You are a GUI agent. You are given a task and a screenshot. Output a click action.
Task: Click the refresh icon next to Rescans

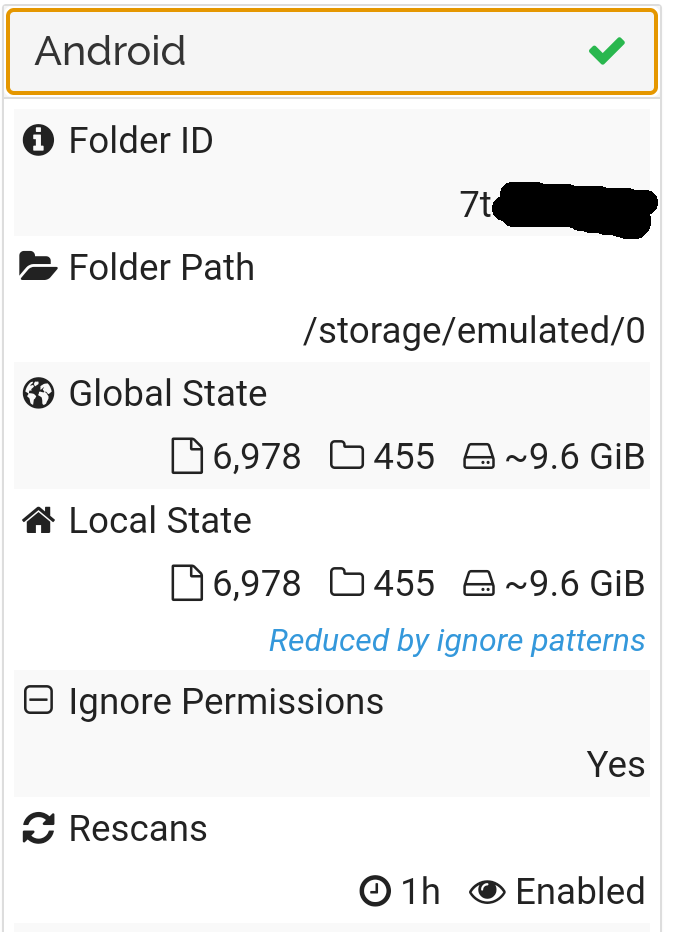(36, 827)
